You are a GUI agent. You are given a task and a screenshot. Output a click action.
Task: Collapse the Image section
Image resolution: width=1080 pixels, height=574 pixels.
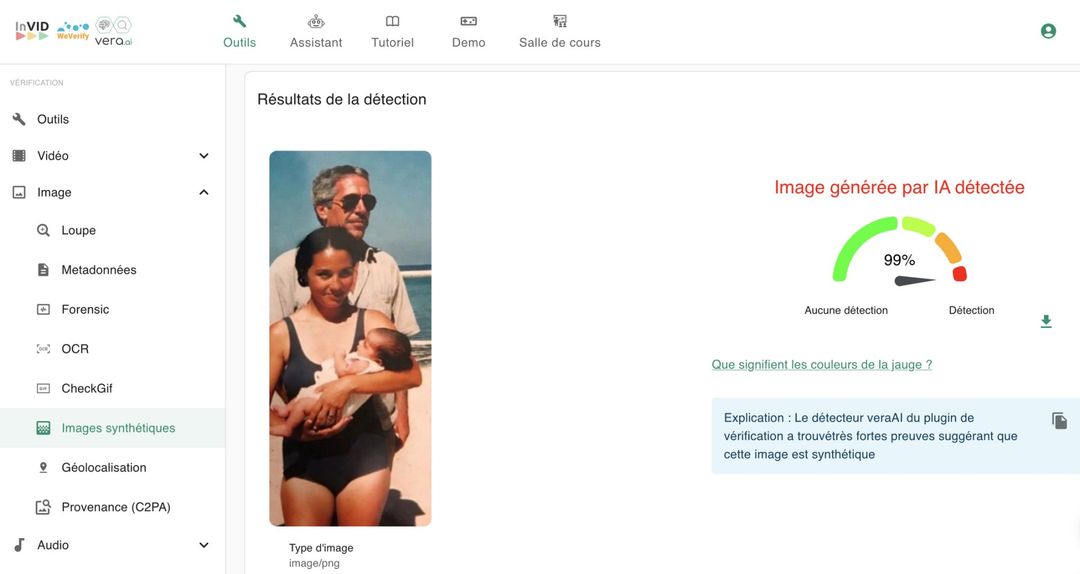click(203, 192)
